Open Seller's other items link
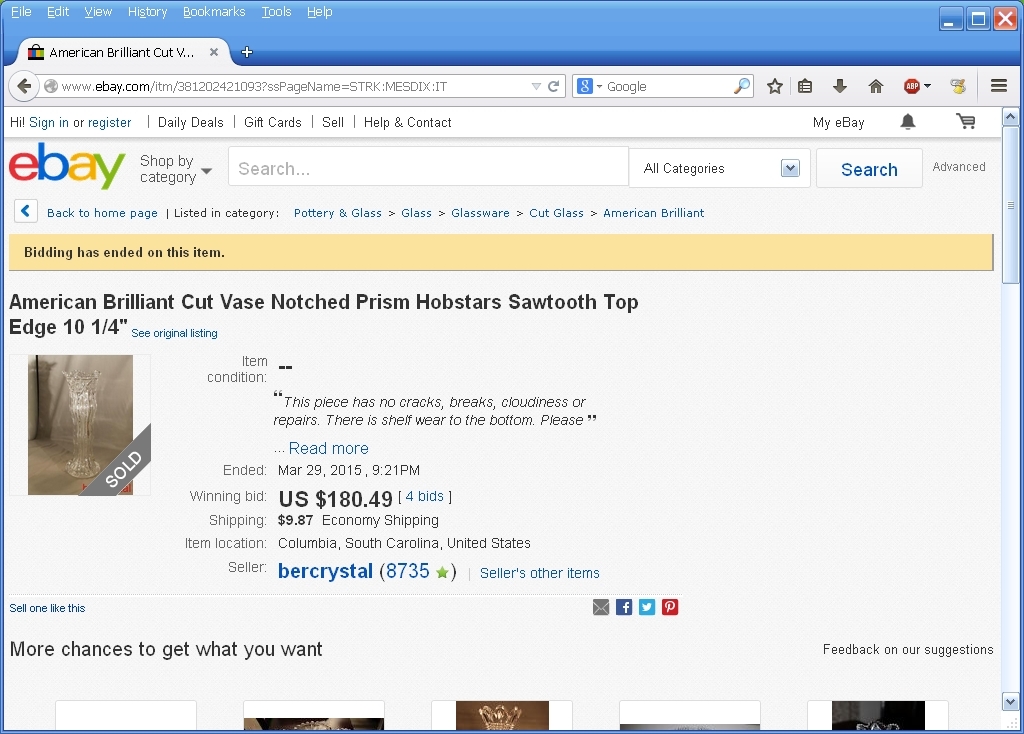Screen dimensions: 1024x734 540,573
